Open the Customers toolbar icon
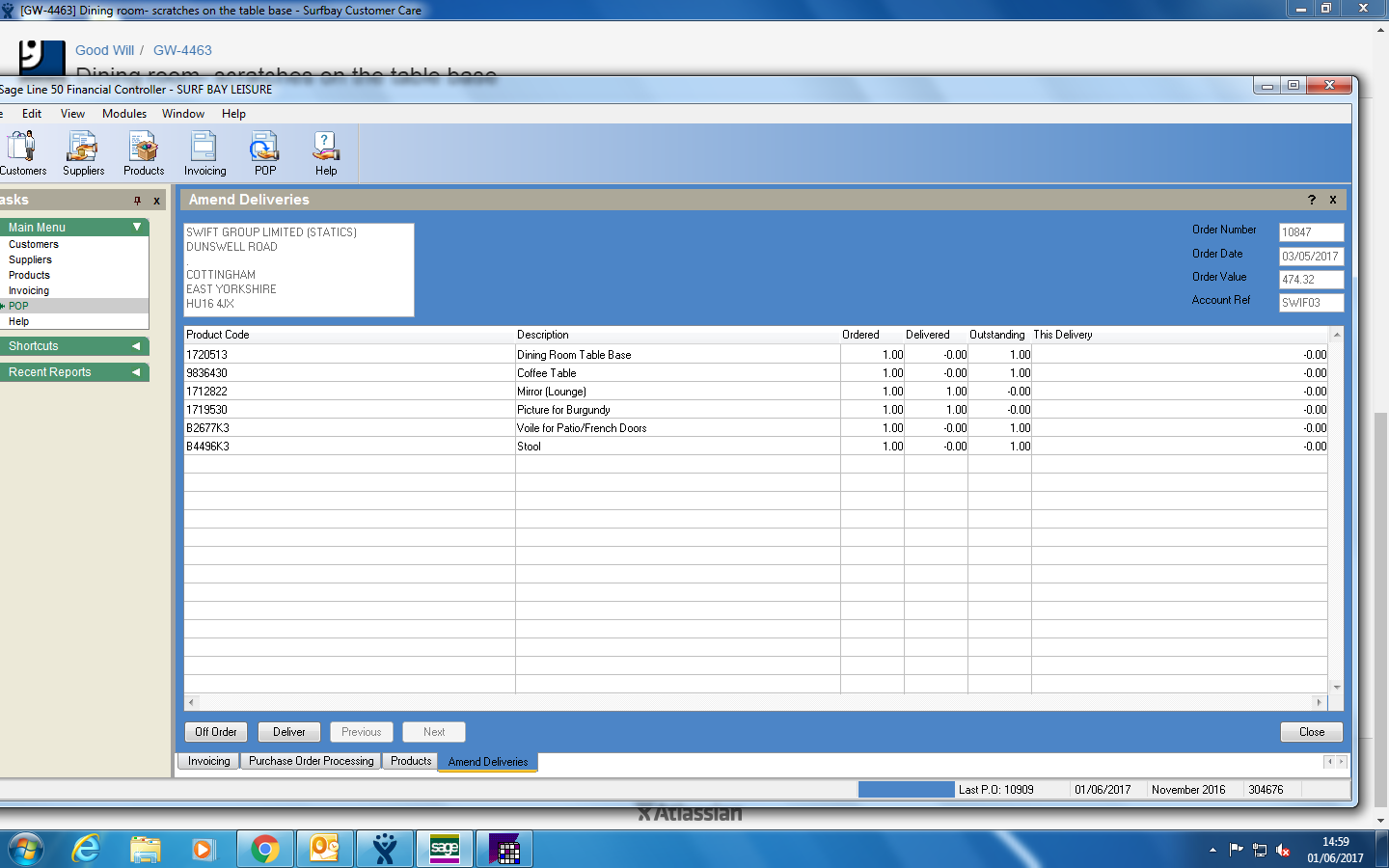 coord(21,153)
